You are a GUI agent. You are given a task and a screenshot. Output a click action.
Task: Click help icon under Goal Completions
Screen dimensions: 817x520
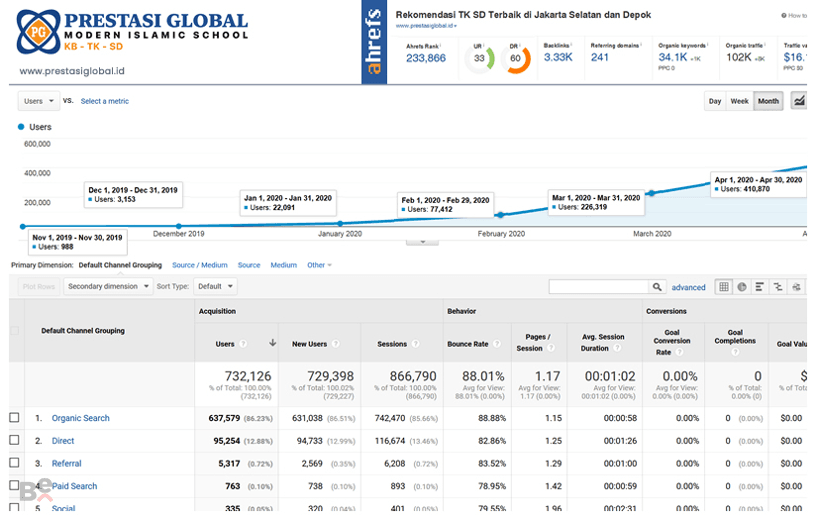coord(735,352)
